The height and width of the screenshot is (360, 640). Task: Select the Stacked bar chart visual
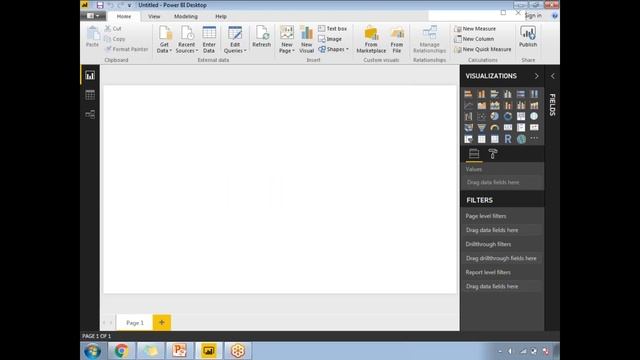click(468, 94)
